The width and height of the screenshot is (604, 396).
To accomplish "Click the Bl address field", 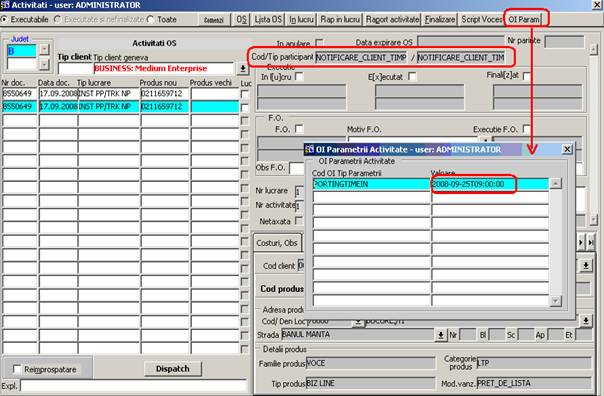I will (497, 335).
